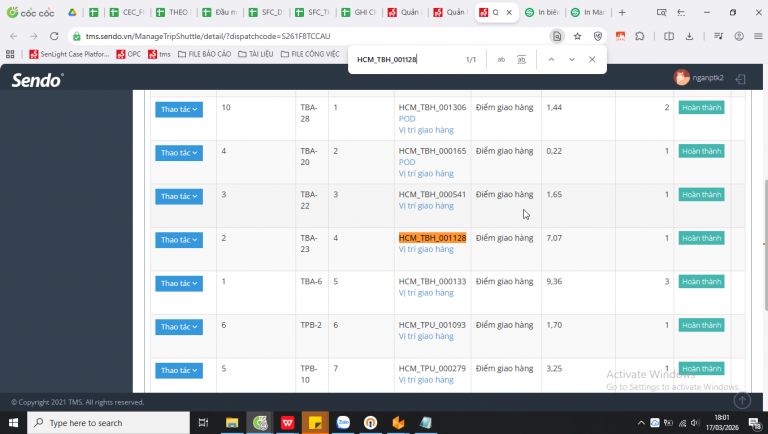
Task: Open Zalo from taskbar
Action: pyautogui.click(x=343, y=422)
